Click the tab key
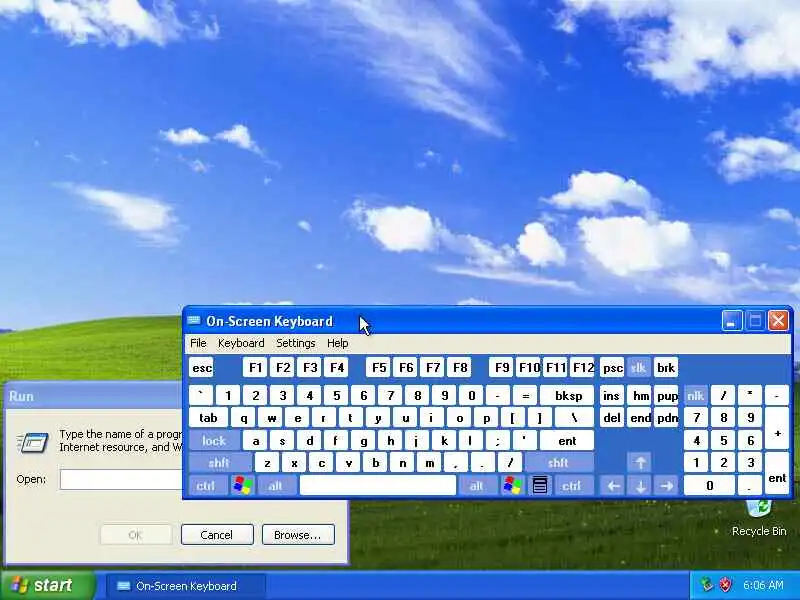This screenshot has height=600, width=800. tap(208, 418)
